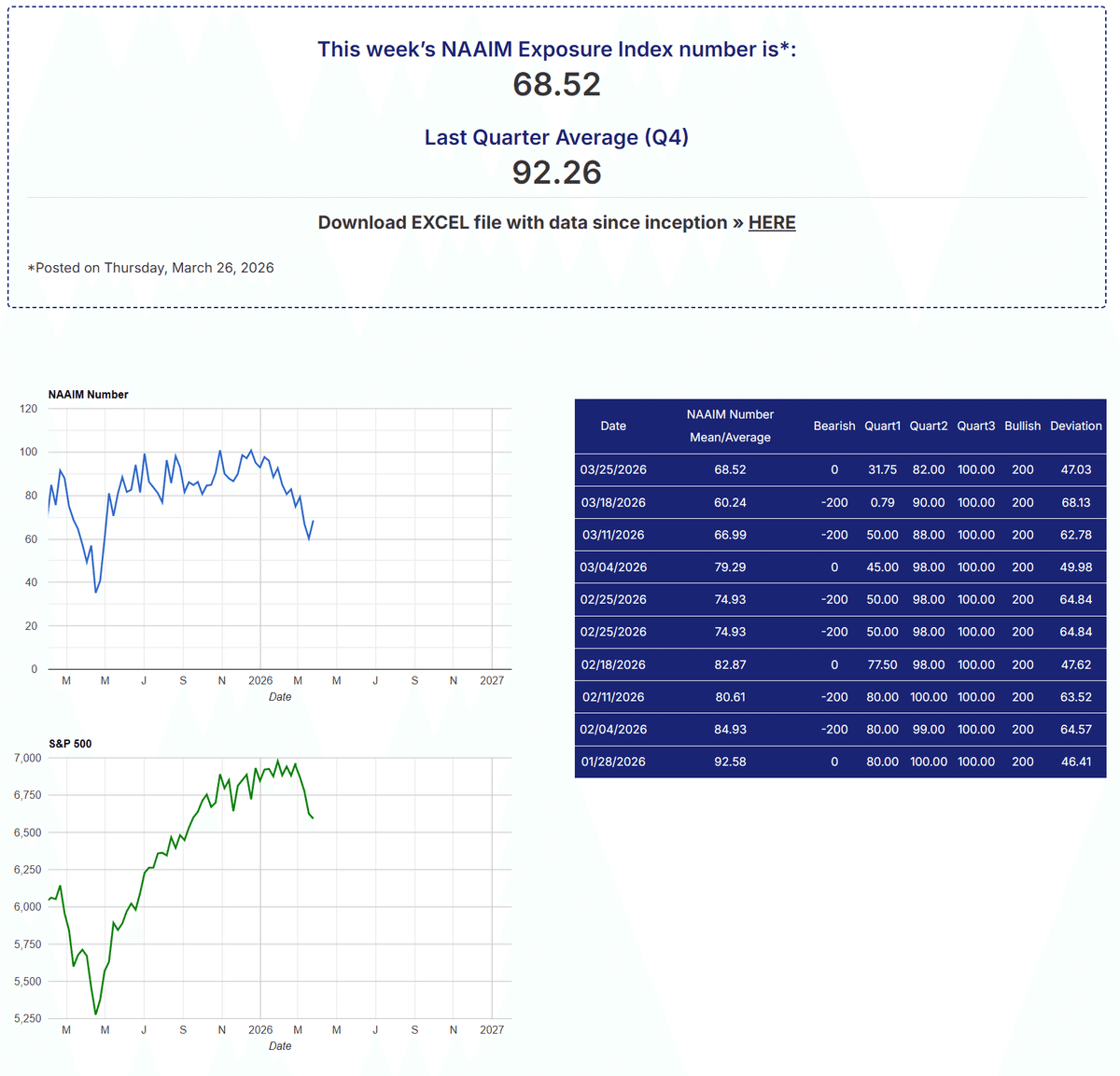Click the 'Posted on Thursday, March 26, 2026' note
1120x1076 pixels.
[151, 268]
